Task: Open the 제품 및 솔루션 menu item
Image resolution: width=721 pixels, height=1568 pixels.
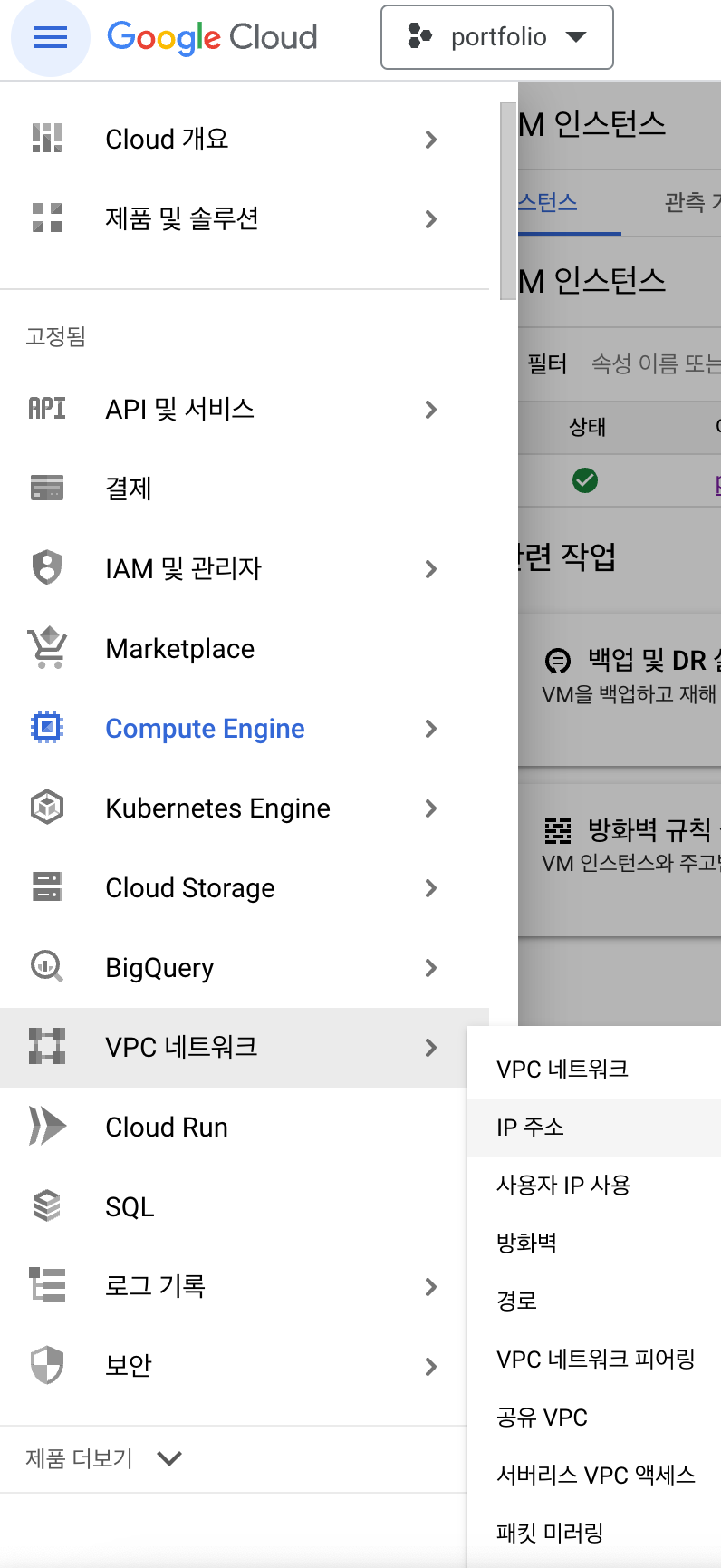Action: click(x=245, y=219)
